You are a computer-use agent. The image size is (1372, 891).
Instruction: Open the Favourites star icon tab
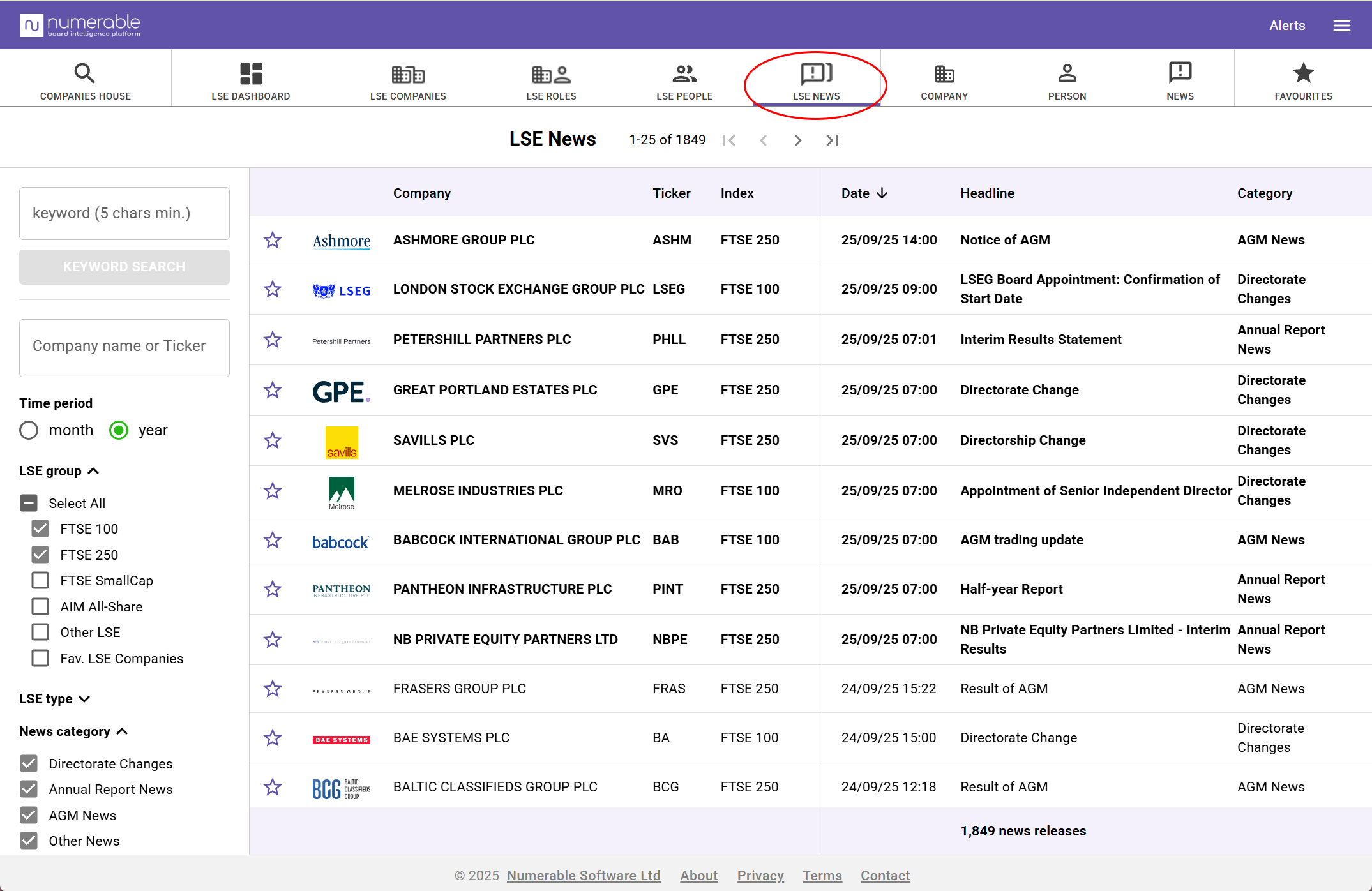click(x=1303, y=73)
